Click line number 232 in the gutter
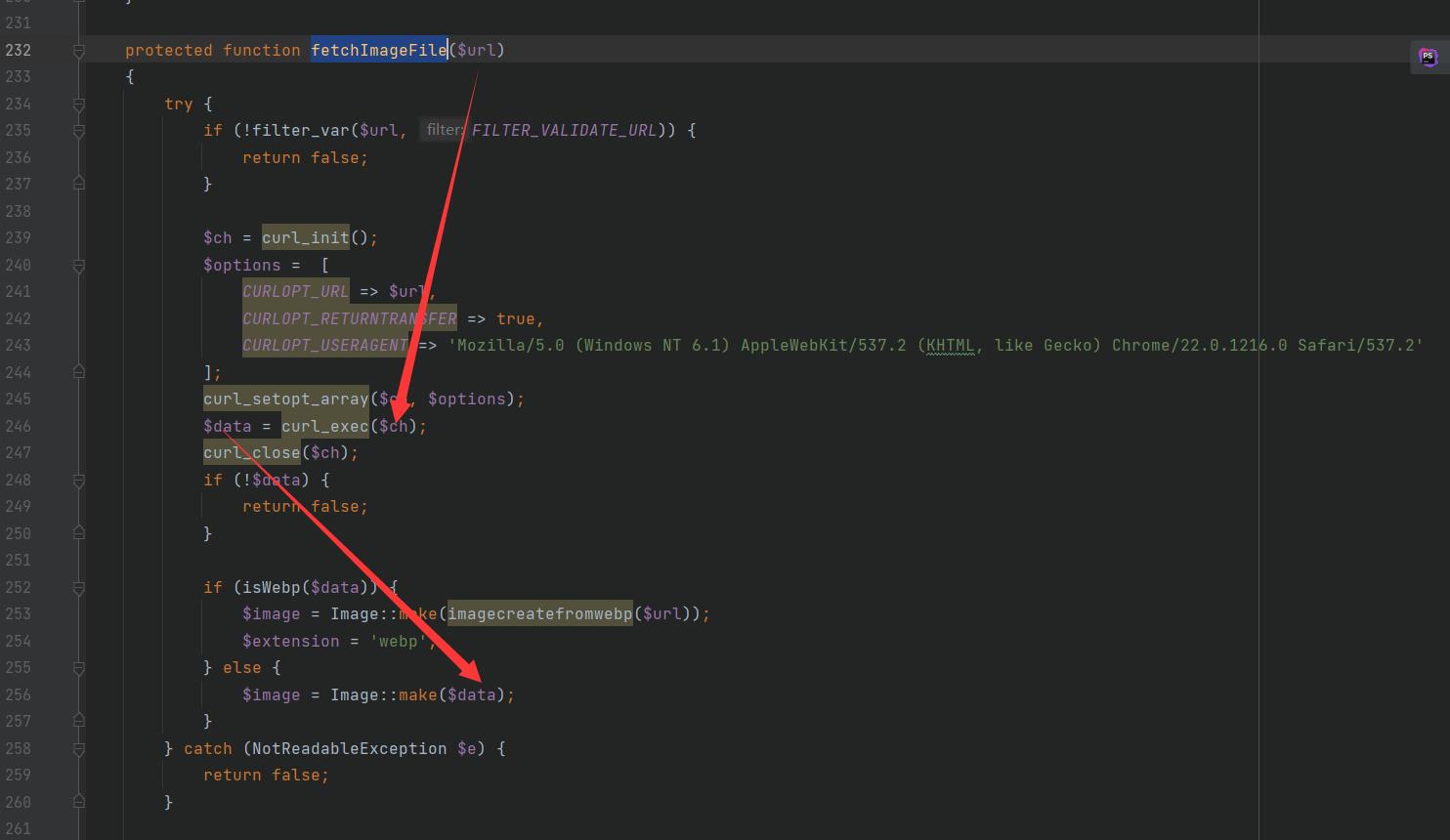 click(x=18, y=50)
